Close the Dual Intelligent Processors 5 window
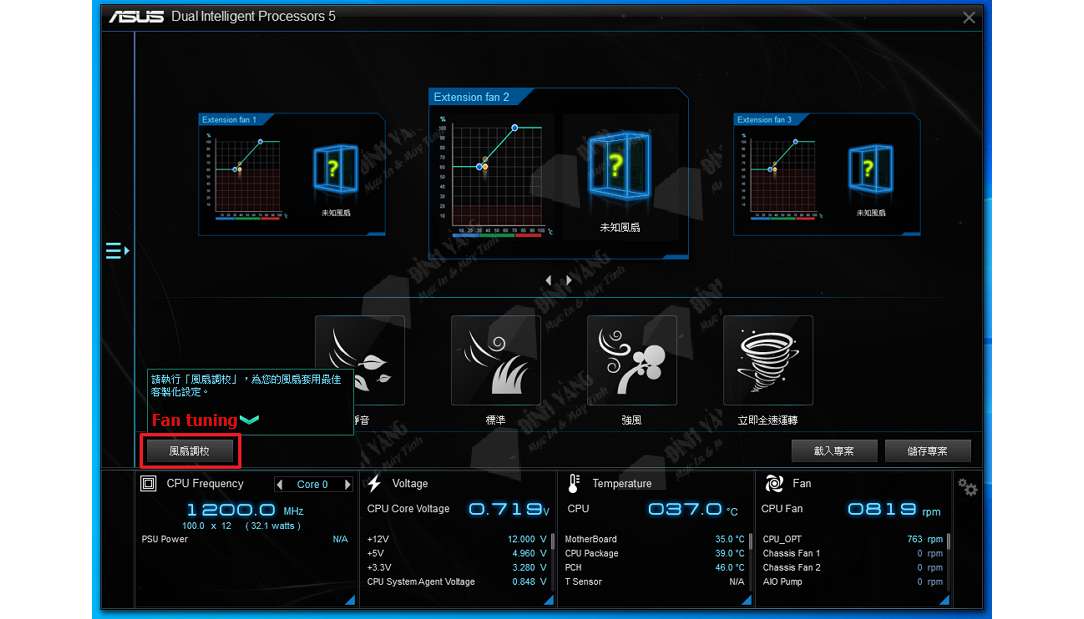 coord(969,18)
